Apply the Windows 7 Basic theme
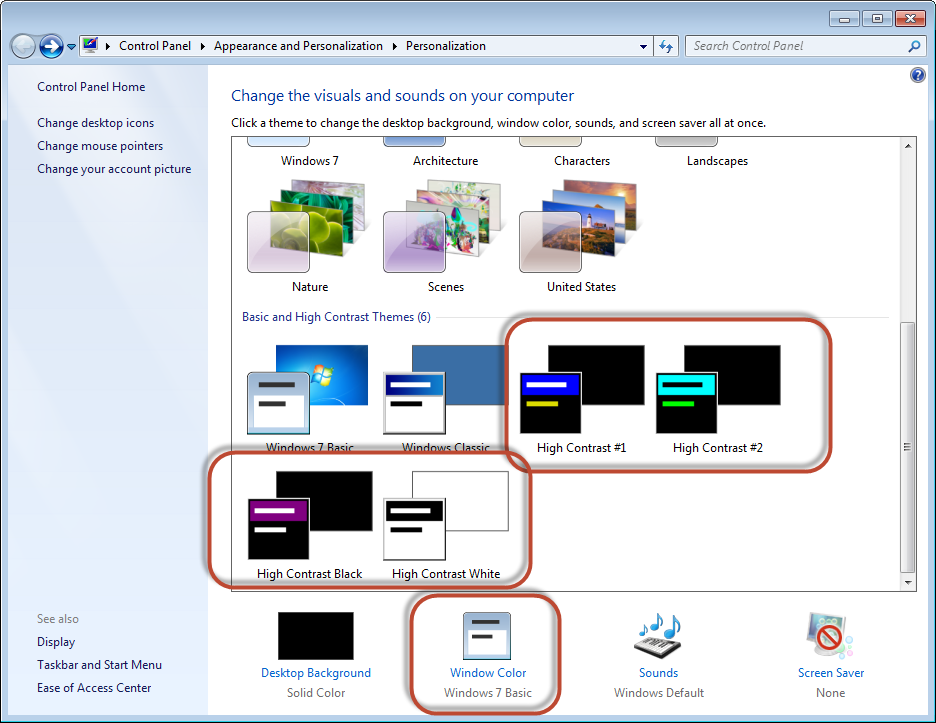 (x=308, y=389)
